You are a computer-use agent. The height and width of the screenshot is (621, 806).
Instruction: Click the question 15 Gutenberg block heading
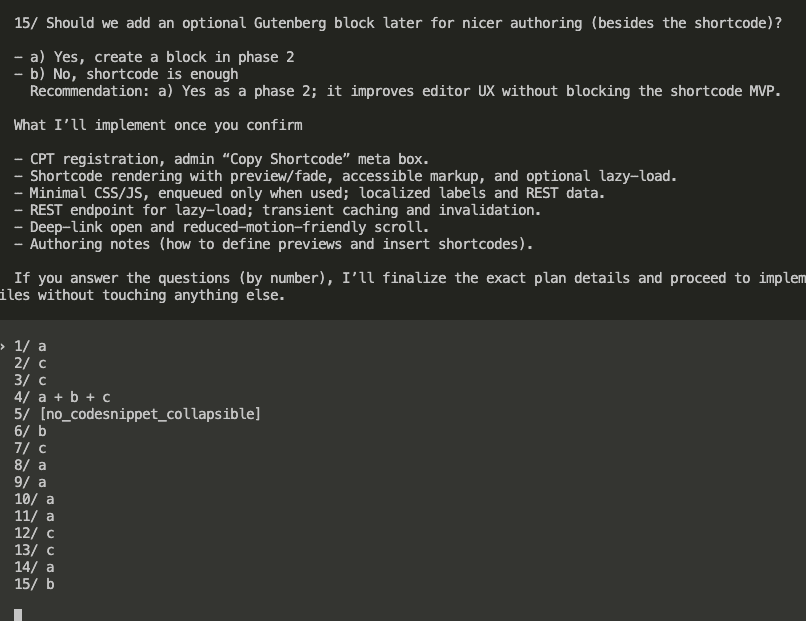tap(398, 22)
